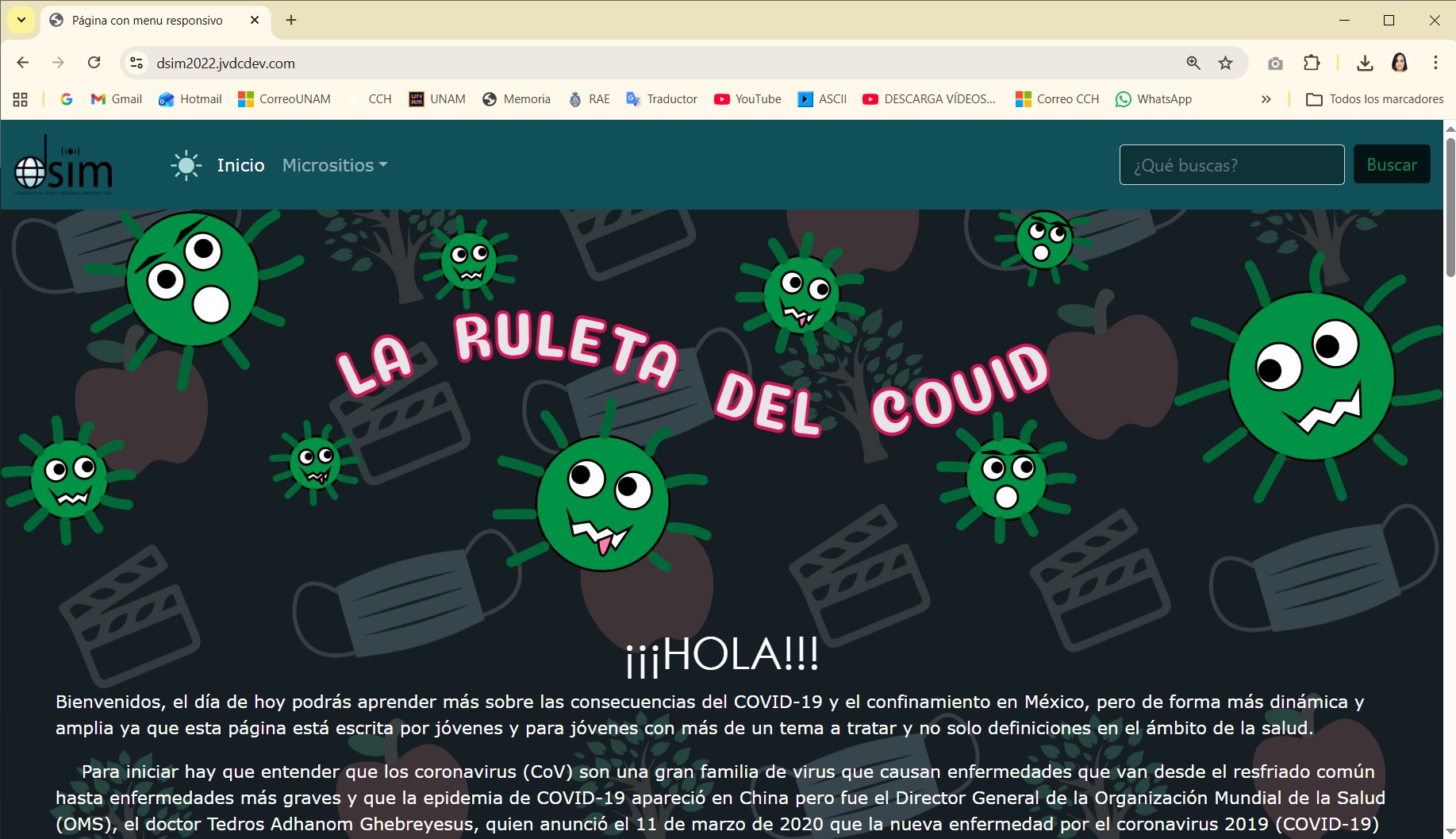
Task: Click the address bar URL dsim2022.jvdcdev.com
Action: tap(226, 64)
